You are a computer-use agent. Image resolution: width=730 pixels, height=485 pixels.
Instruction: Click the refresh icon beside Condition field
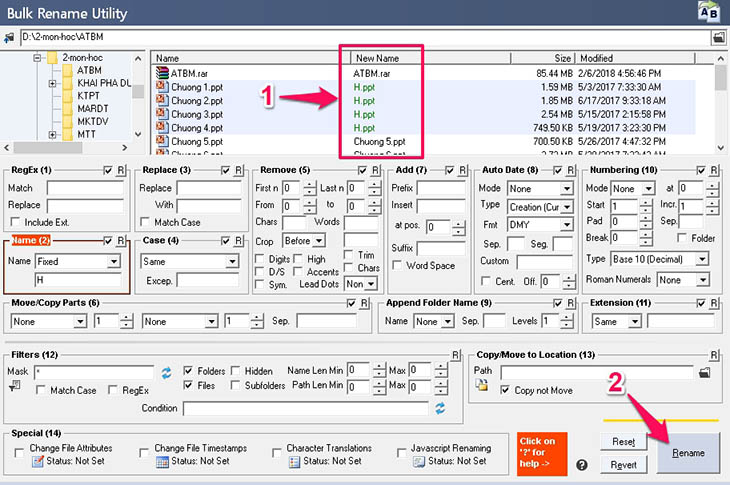[x=440, y=408]
